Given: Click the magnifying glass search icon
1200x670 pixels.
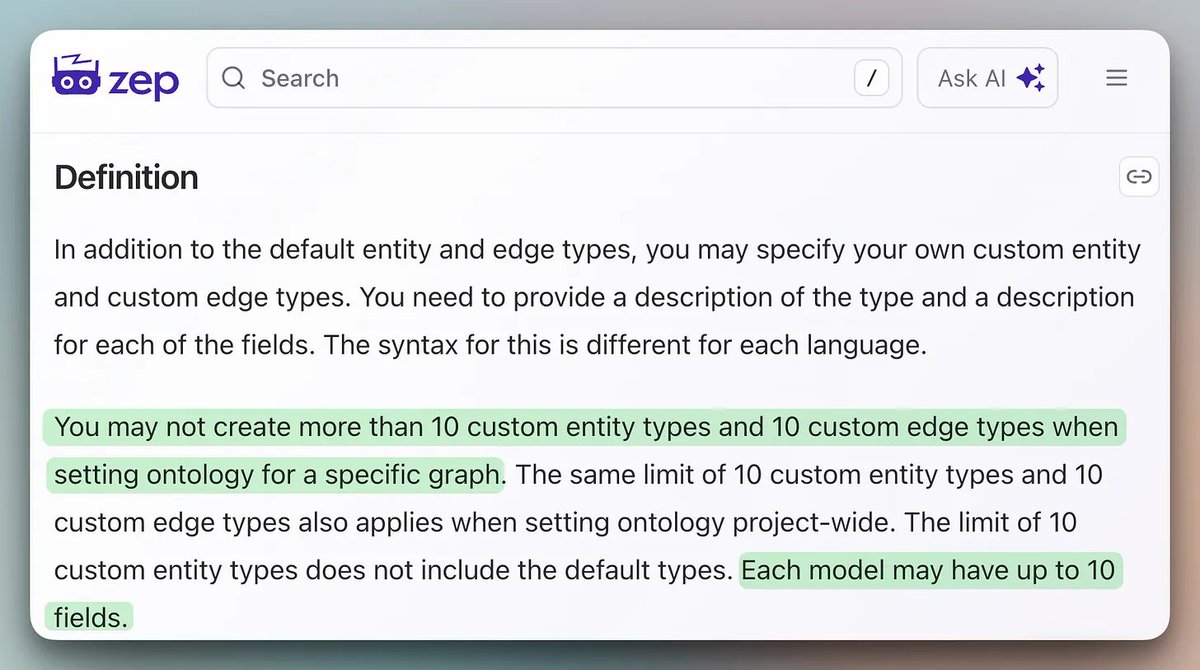Looking at the screenshot, I should (234, 78).
